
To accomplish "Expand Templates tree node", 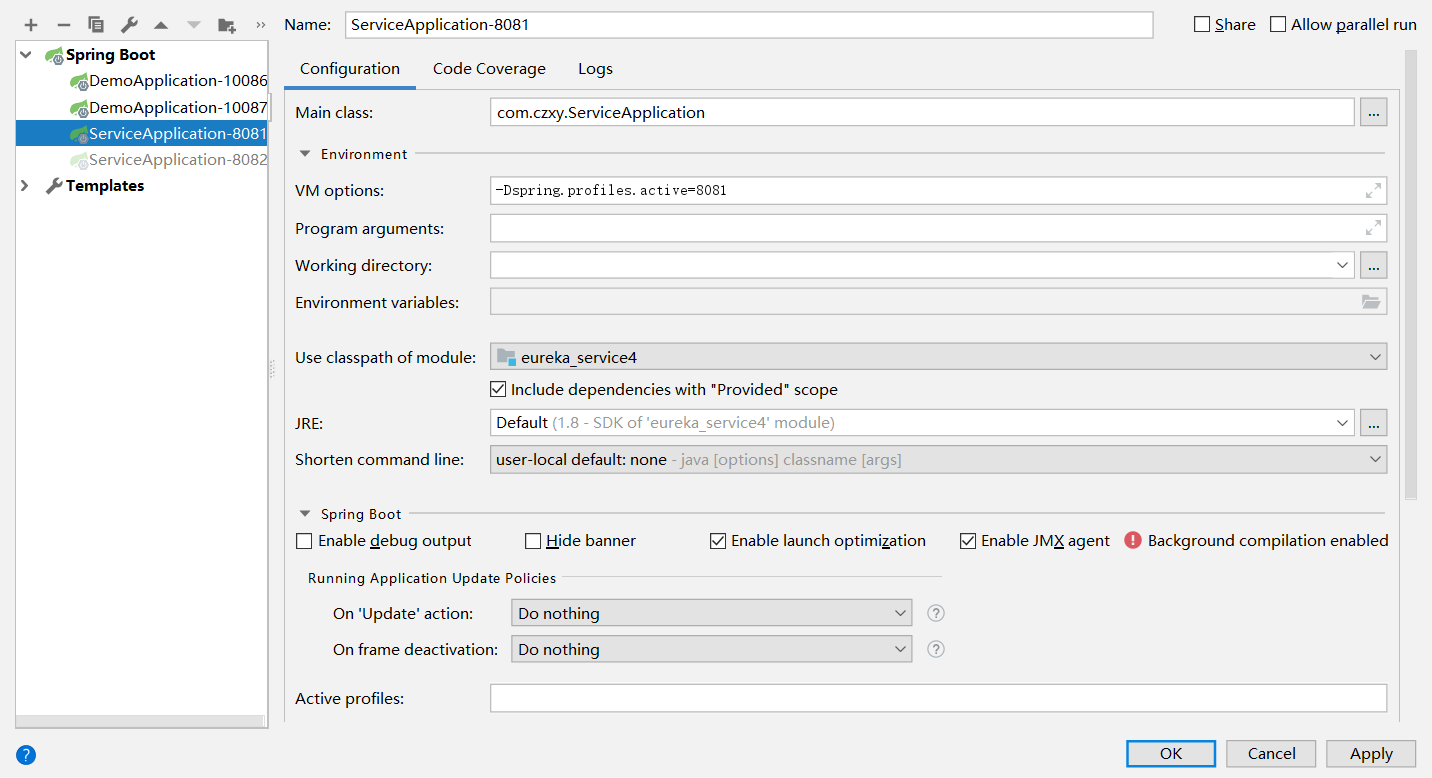I will pyautogui.click(x=26, y=185).
